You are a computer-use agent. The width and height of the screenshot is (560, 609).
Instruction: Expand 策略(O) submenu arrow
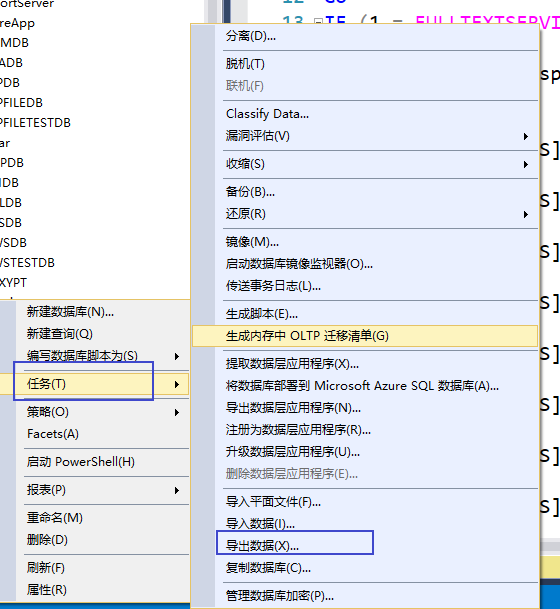tap(177, 412)
